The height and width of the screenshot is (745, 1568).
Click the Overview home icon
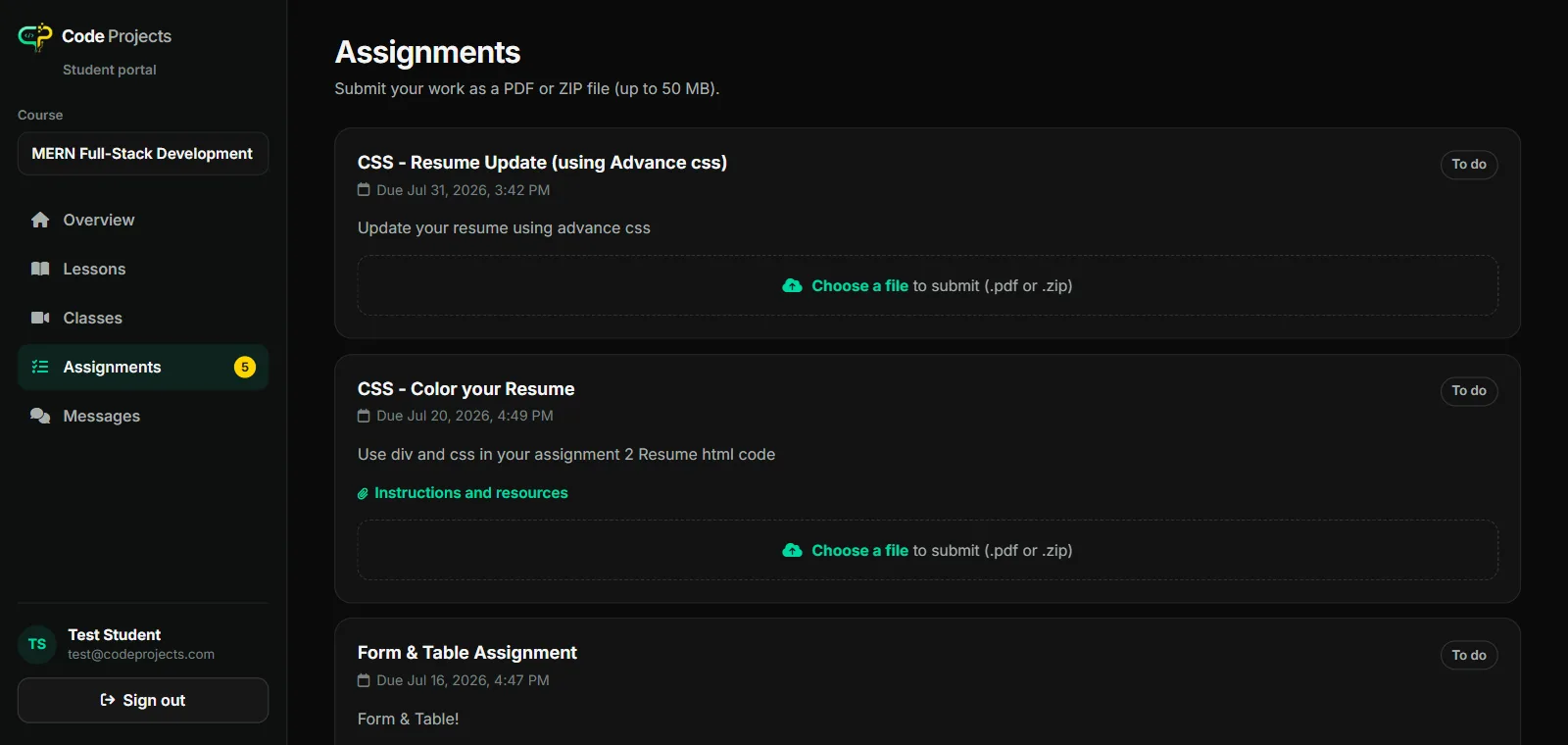40,220
